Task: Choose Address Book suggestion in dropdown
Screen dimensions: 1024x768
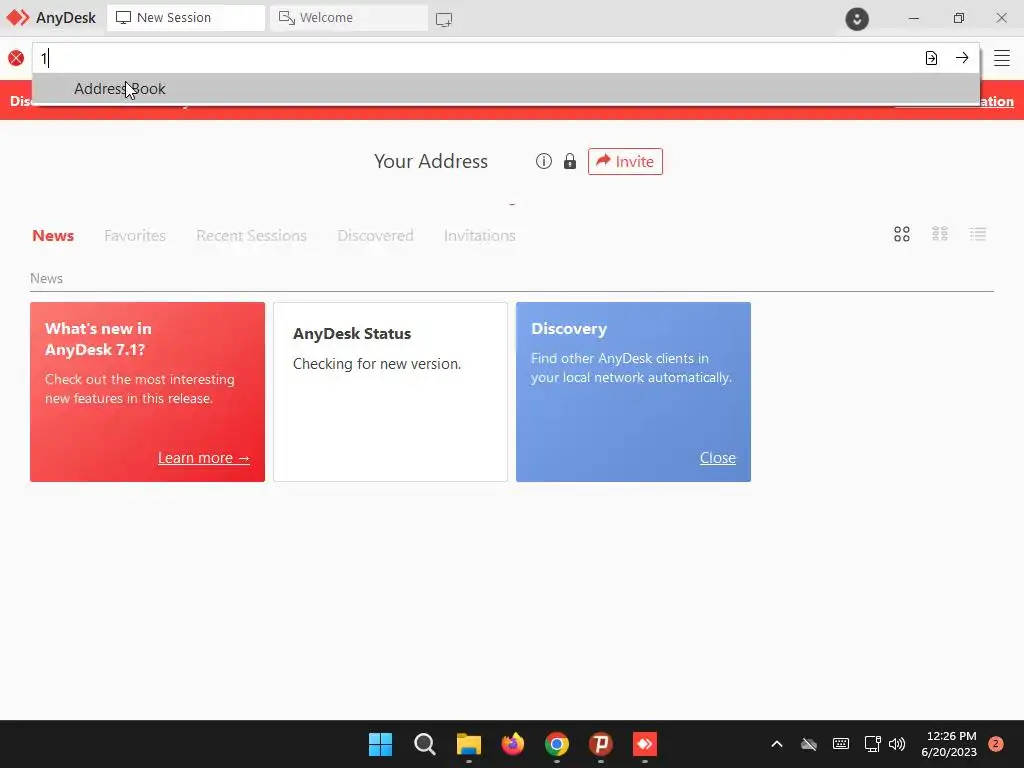Action: [x=506, y=88]
